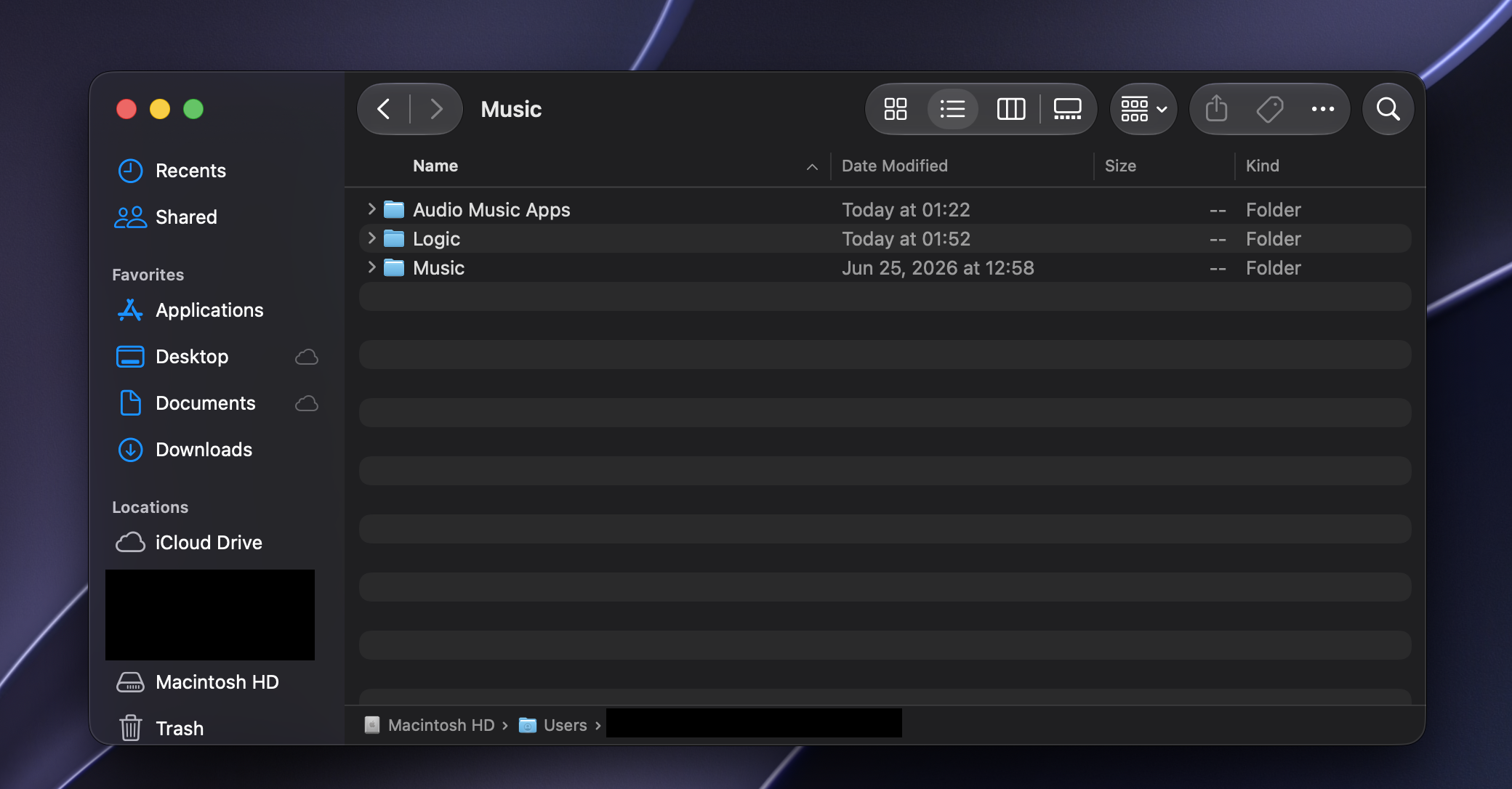Expand the Music folder disclosure arrow
Image resolution: width=1512 pixels, height=789 pixels.
(x=371, y=267)
